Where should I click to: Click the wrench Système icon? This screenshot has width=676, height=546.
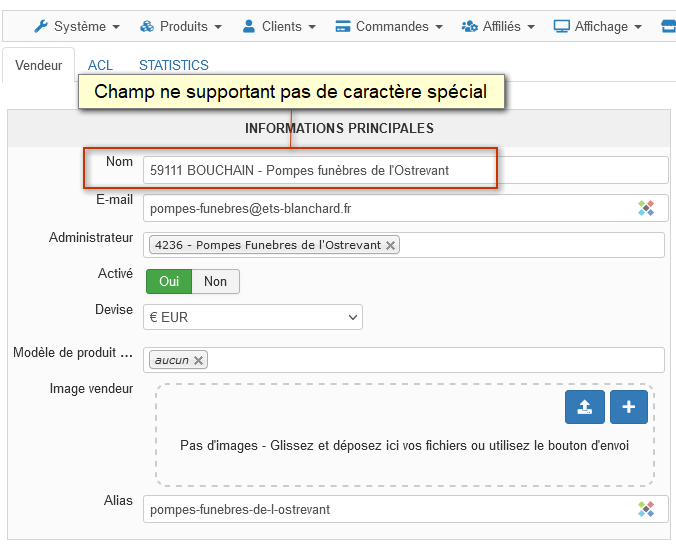pyautogui.click(x=41, y=26)
